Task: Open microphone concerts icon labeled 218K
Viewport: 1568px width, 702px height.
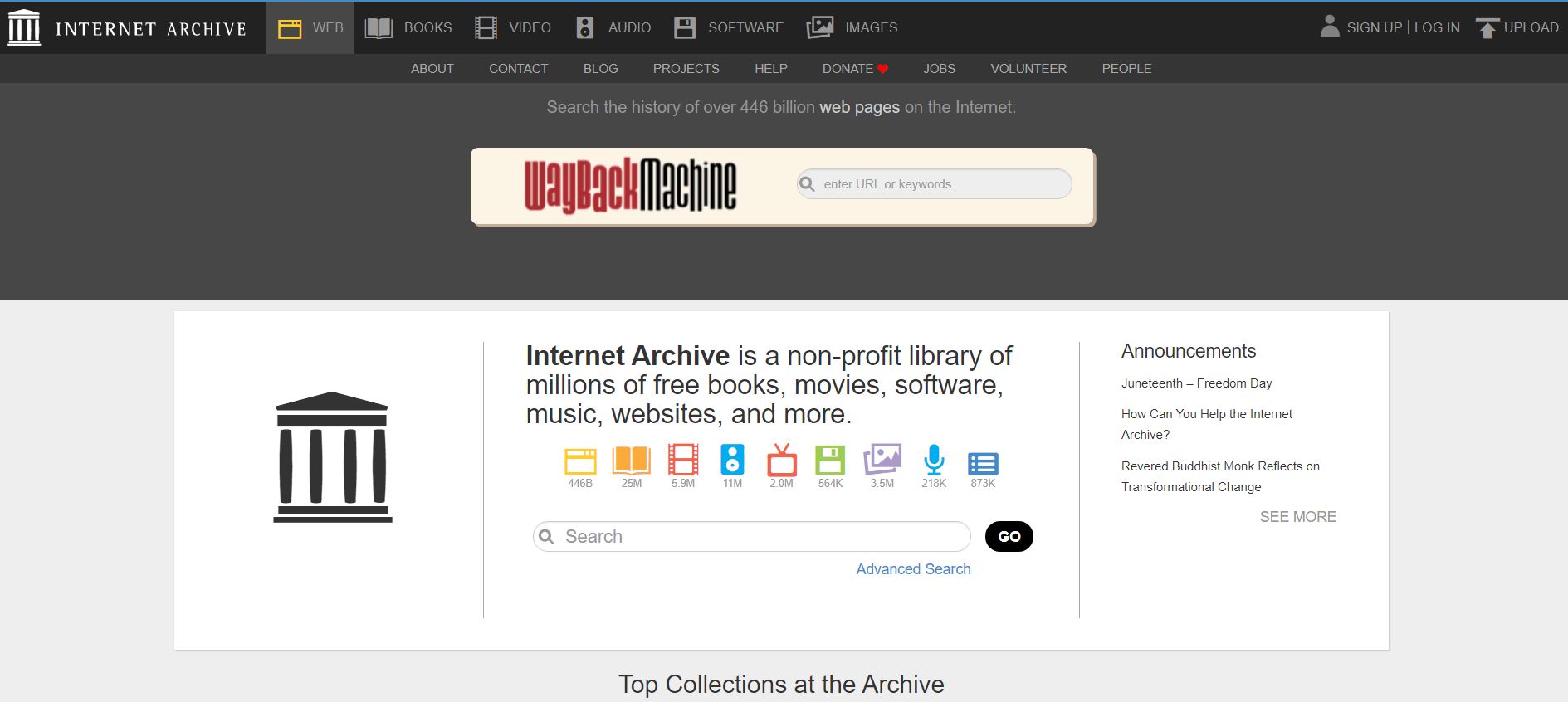Action: 934,460
